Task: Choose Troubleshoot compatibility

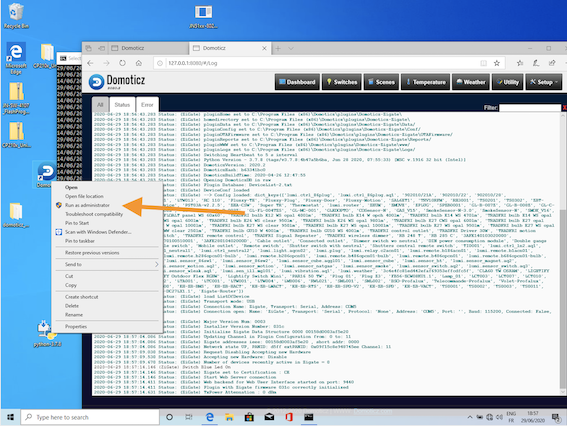Action: click(107, 214)
